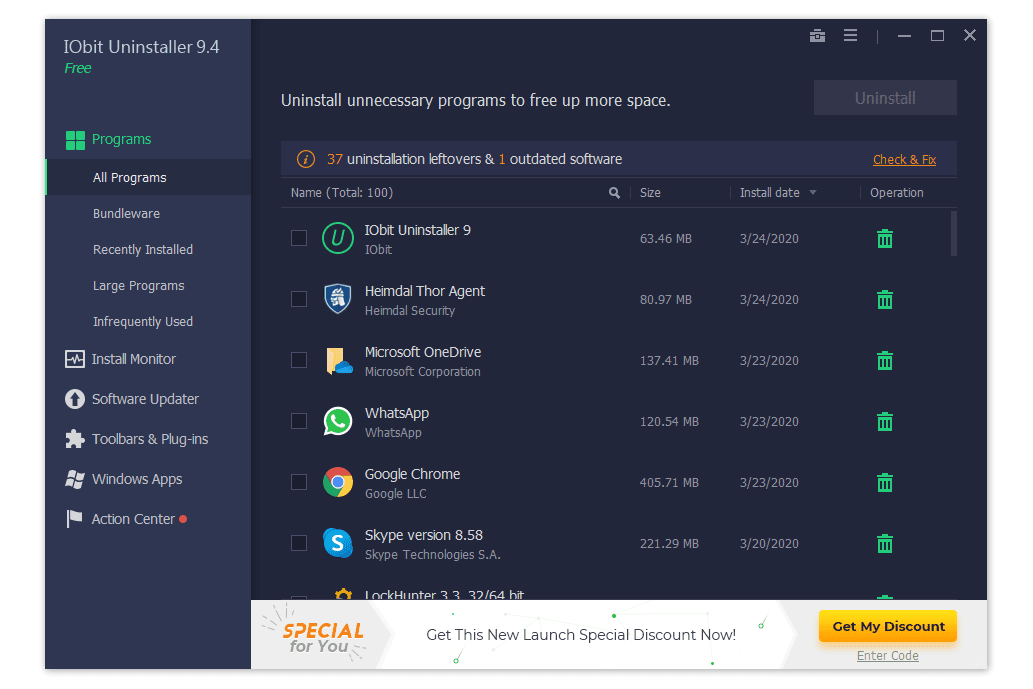
Task: Click the search magnifier in Name column
Action: pos(615,193)
